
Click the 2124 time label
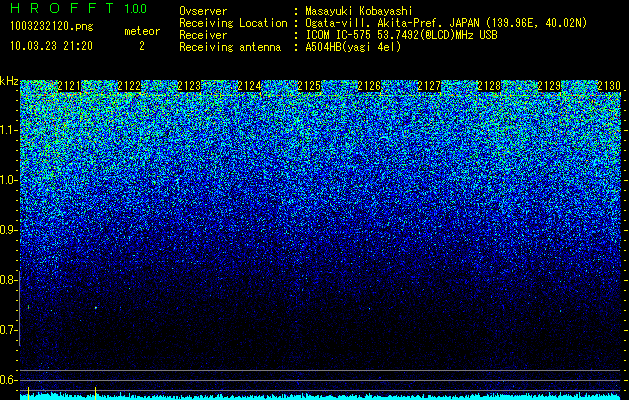point(249,86)
